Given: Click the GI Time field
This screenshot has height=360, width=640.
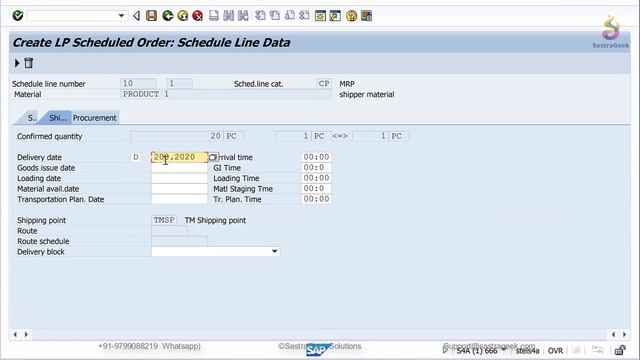Looking at the screenshot, I should 316,168.
